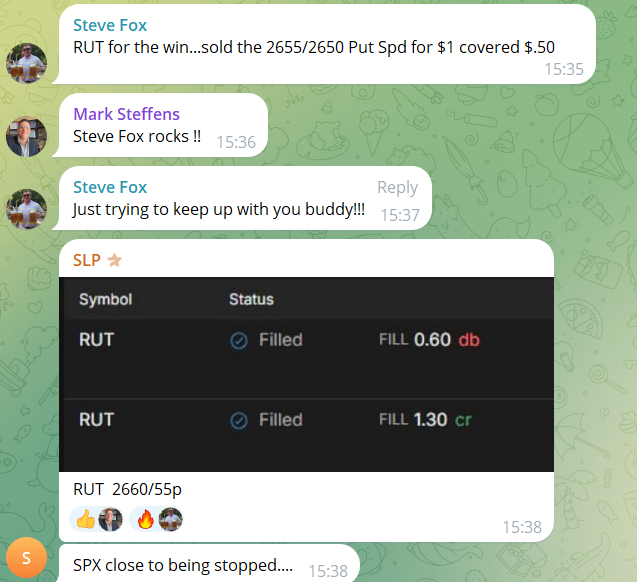The width and height of the screenshot is (637, 582).
Task: Click Mark Steffens' profile picture
Action: point(26,136)
